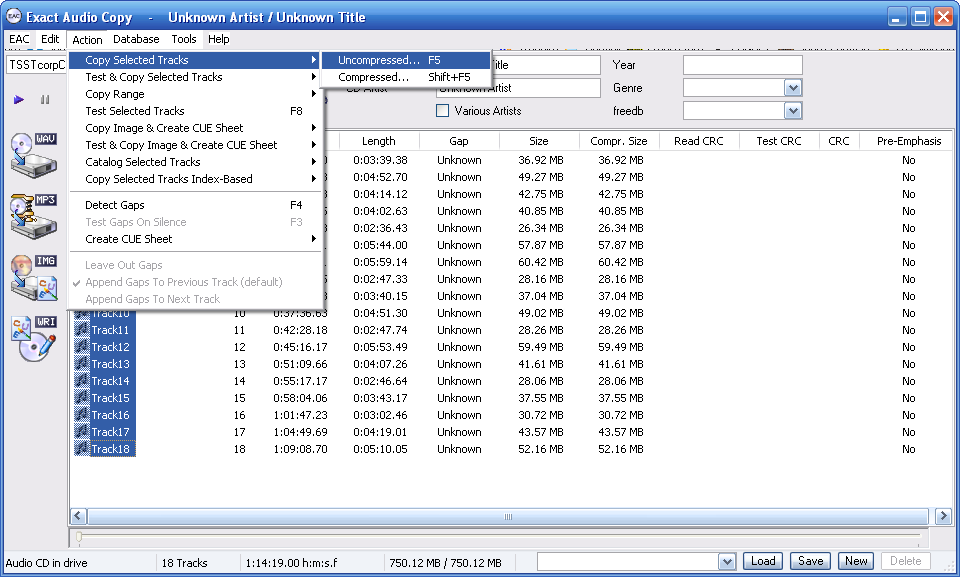Viewport: 960px width, 577px height.
Task: Click the EAC title bar application icon
Action: [x=13, y=17]
